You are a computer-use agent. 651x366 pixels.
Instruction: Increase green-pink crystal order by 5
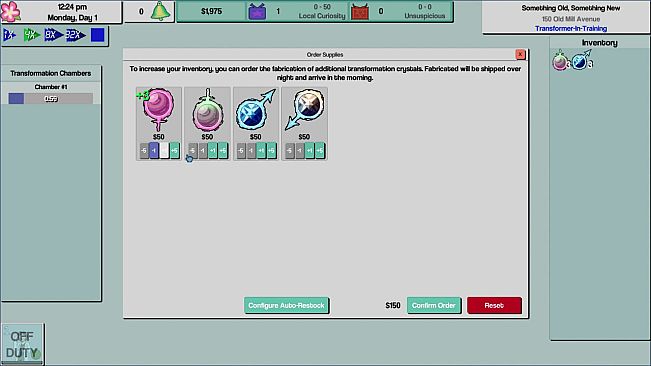(x=223, y=151)
